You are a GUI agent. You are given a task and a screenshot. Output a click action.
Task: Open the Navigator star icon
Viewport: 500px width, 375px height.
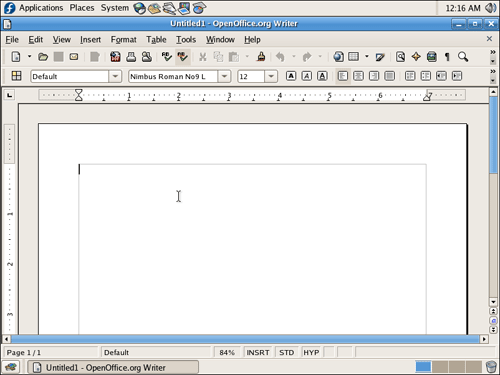coord(416,57)
